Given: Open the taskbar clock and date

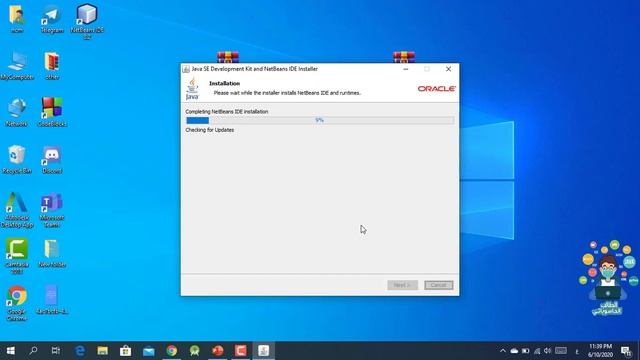Looking at the screenshot, I should pos(600,351).
